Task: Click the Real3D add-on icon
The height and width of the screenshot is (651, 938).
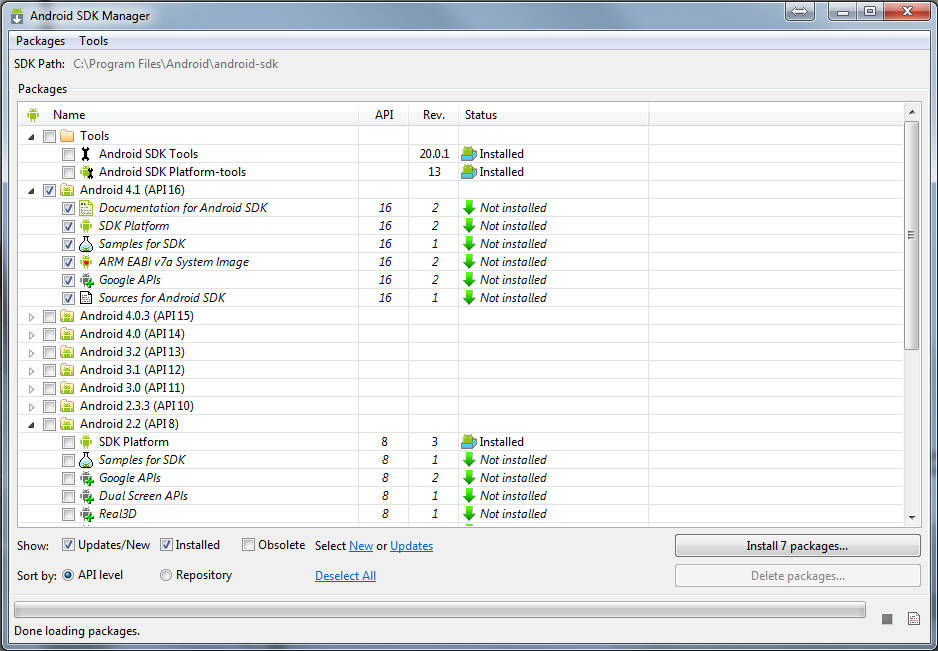Action: coord(87,513)
